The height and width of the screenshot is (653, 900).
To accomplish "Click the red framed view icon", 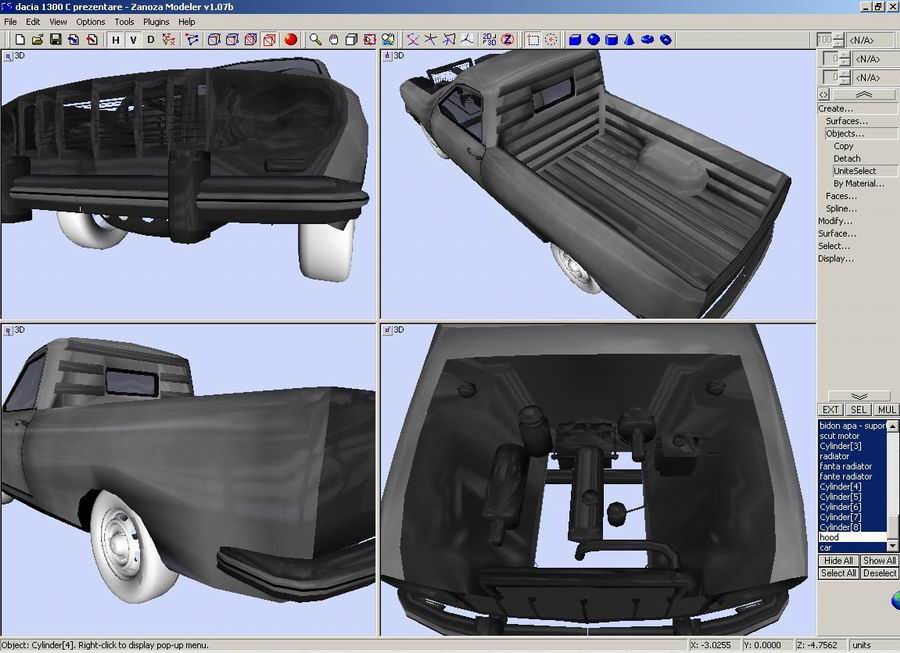I will point(370,40).
